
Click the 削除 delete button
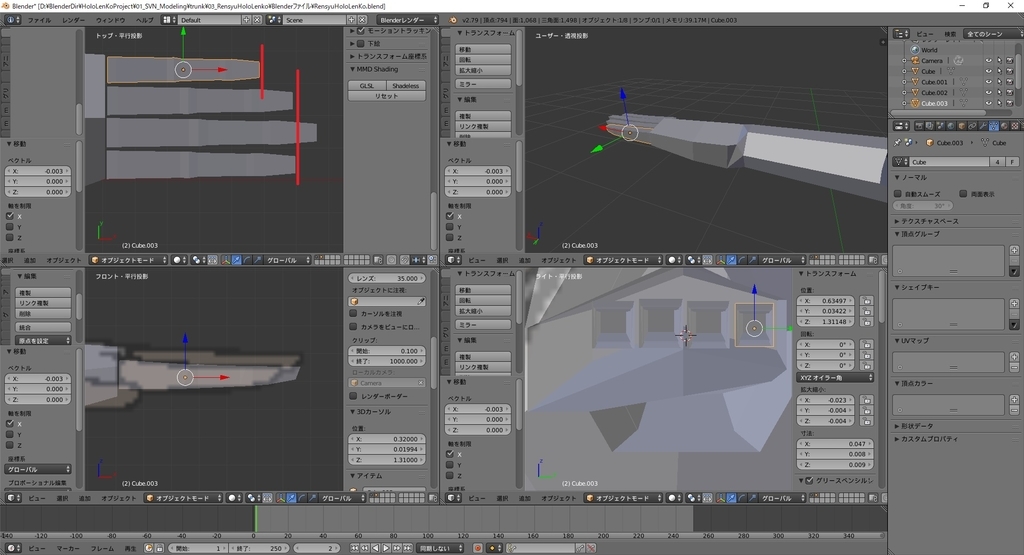click(43, 313)
